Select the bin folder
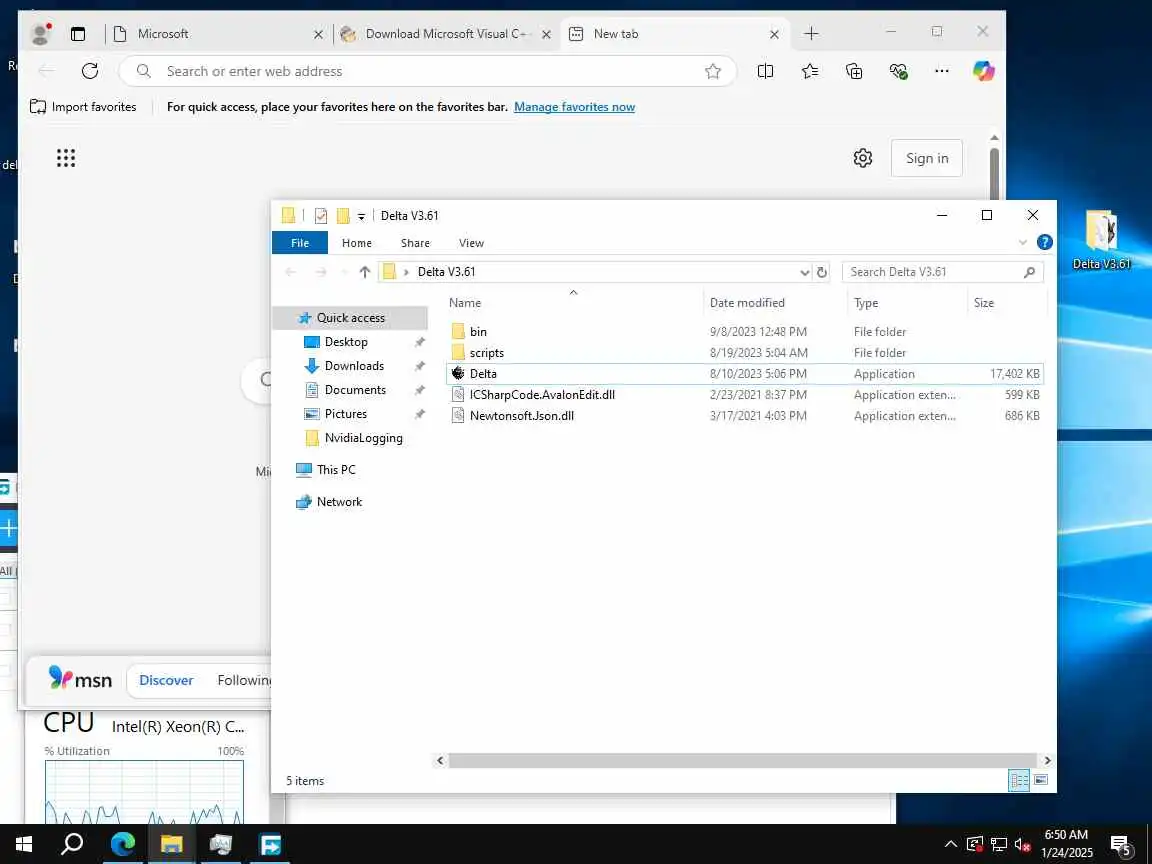Image resolution: width=1152 pixels, height=864 pixels. pyautogui.click(x=744, y=331)
